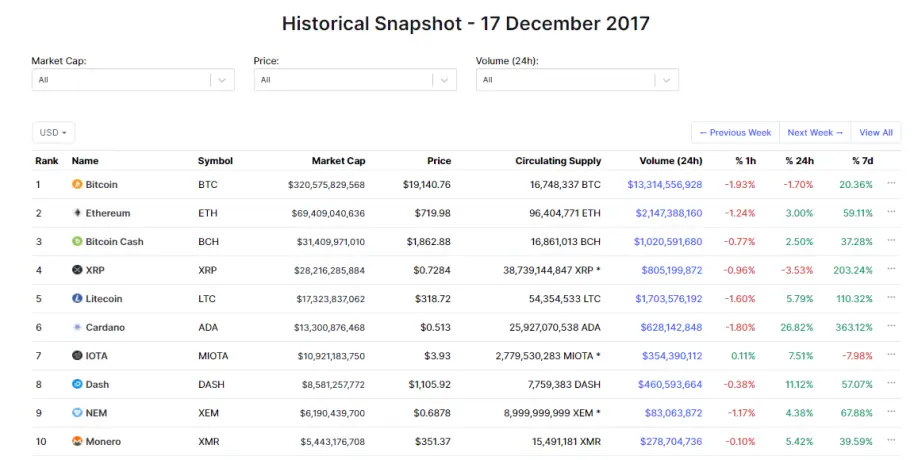914x460 pixels.
Task: Go to Previous Week snapshot
Action: coord(735,132)
